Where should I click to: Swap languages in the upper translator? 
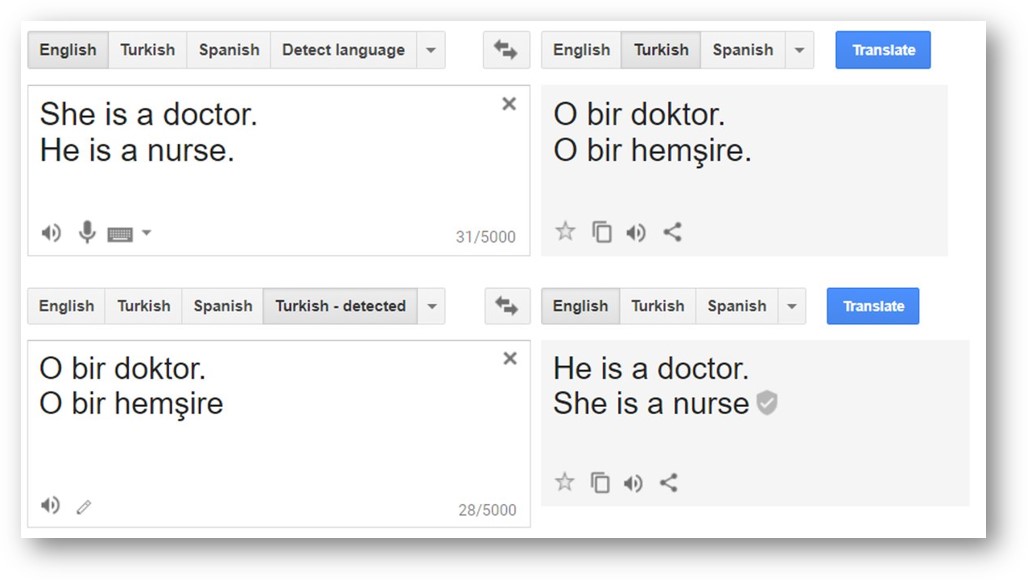pos(505,50)
